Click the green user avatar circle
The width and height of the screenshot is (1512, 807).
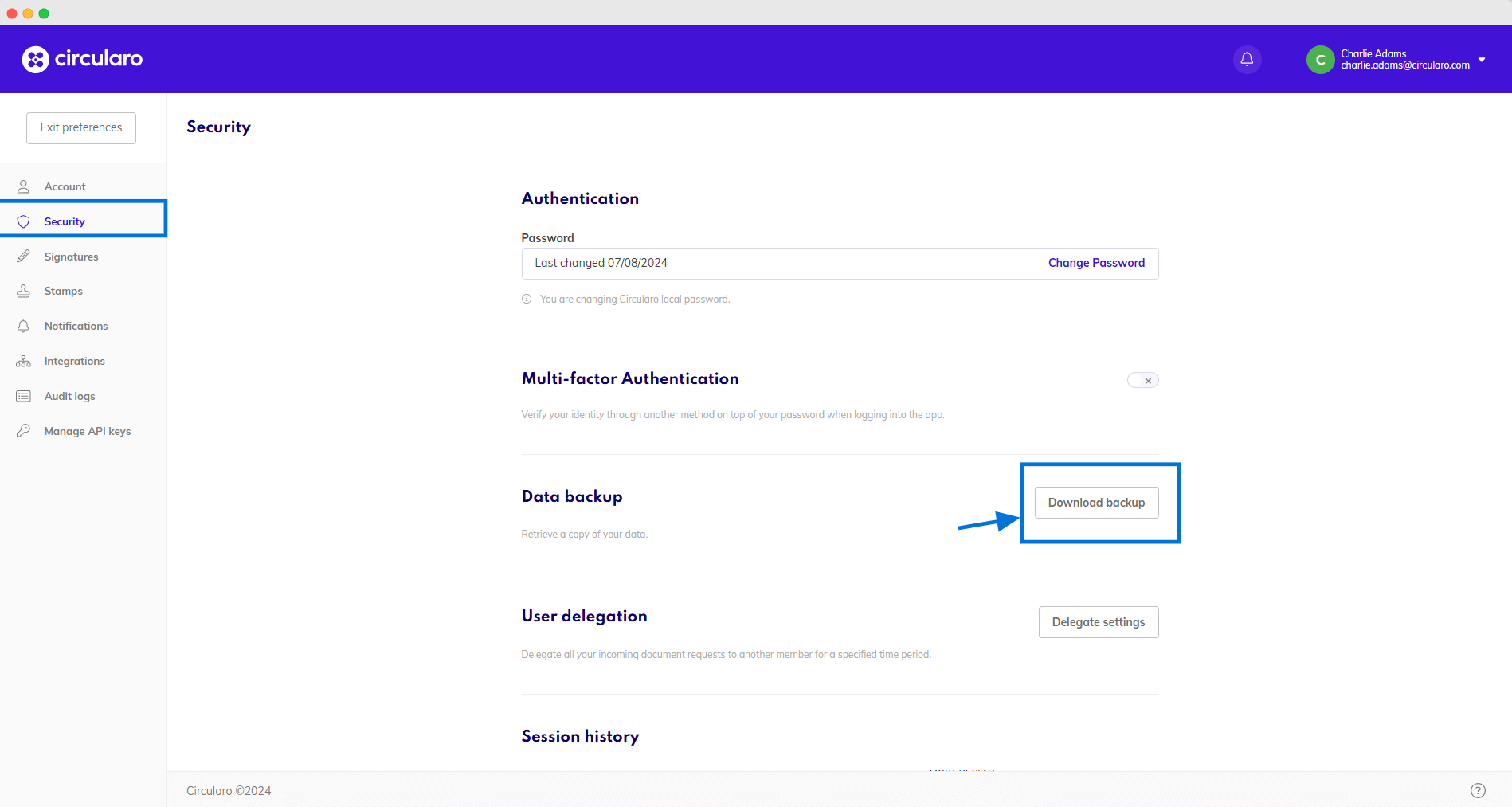[x=1320, y=60]
